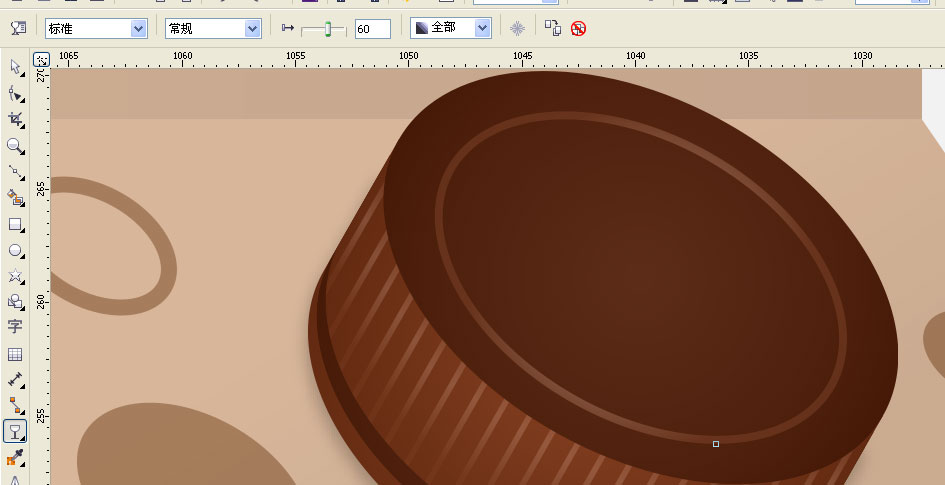
Task: Click the vertical ruler at mark 260
Action: coord(41,300)
